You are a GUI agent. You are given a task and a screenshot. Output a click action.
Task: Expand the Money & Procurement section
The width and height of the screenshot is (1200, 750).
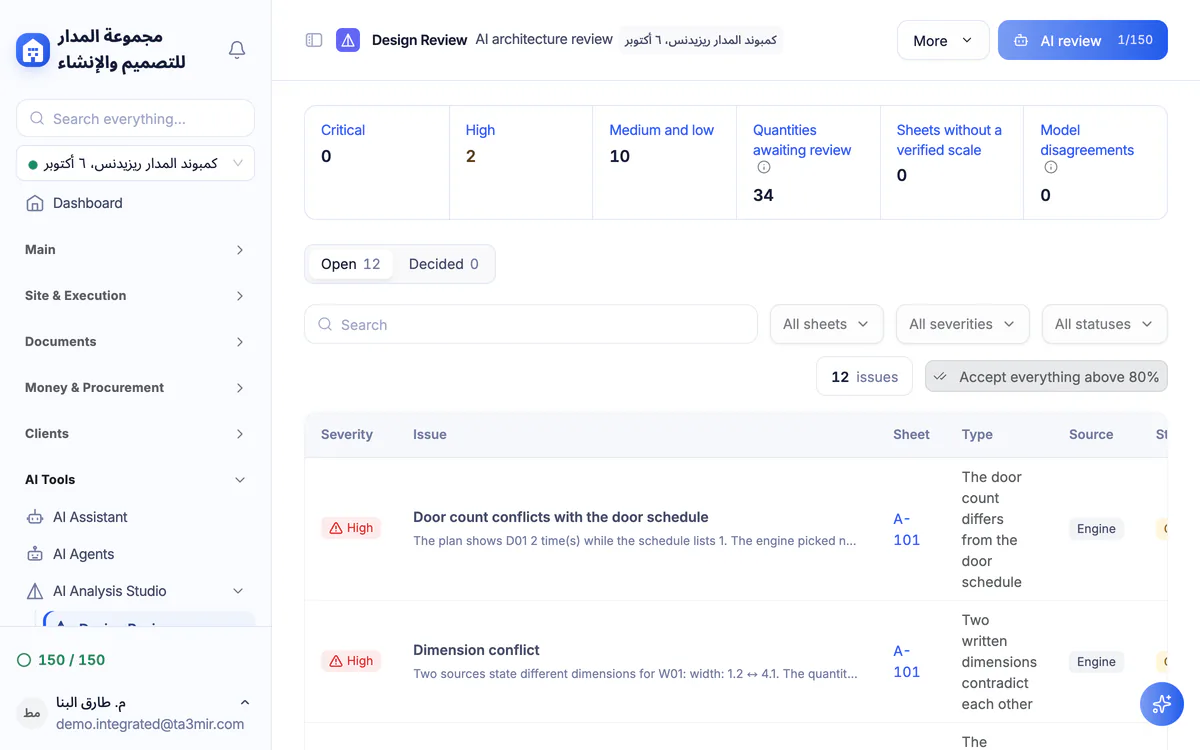pyautogui.click(x=135, y=388)
